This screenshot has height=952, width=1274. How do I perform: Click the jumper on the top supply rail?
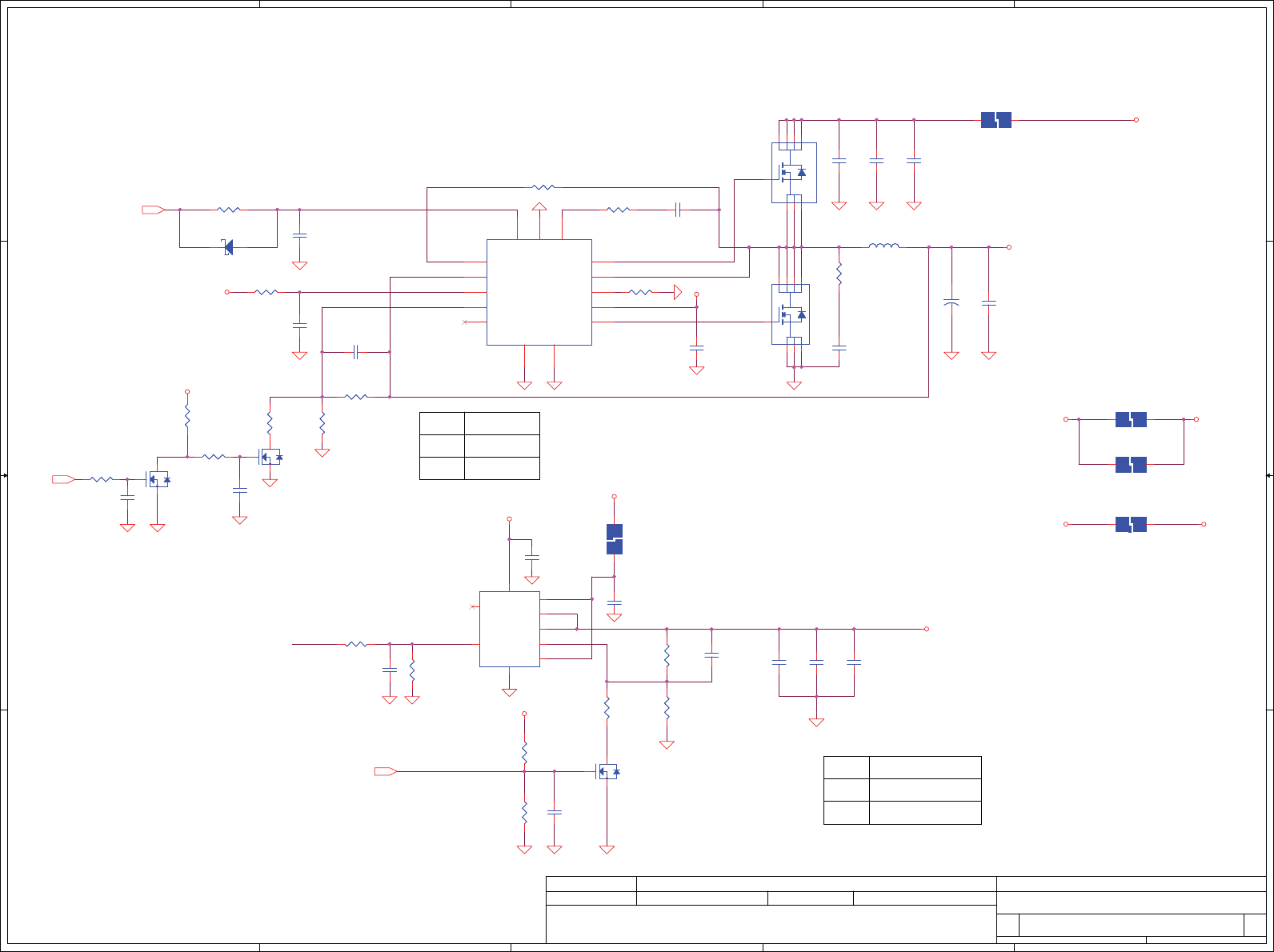996,120
